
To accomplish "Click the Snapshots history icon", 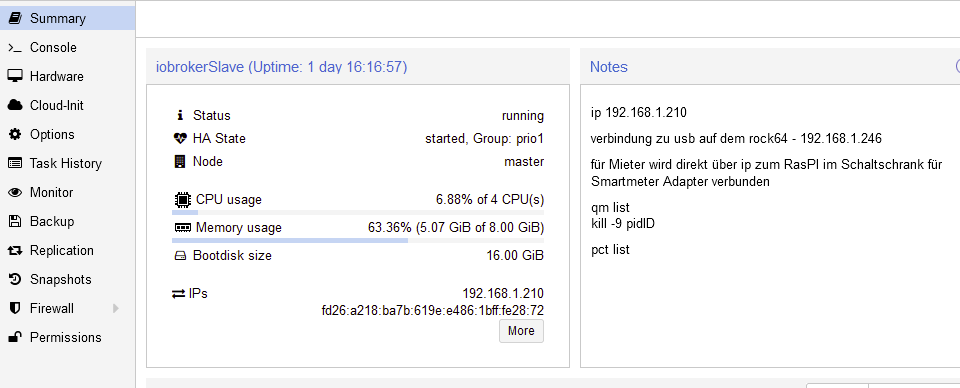I will click(x=15, y=279).
